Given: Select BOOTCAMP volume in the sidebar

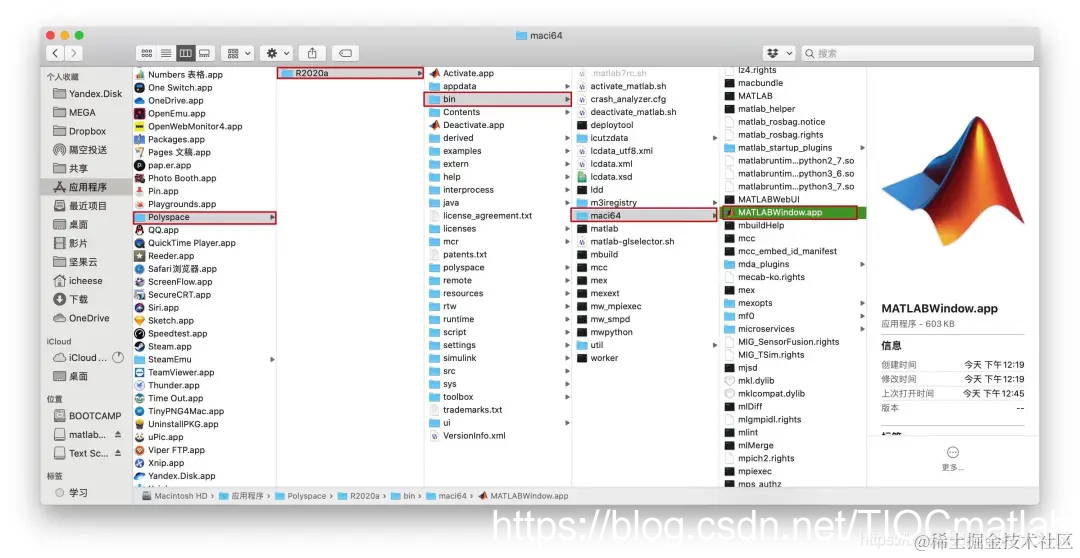Looking at the screenshot, I should coord(87,415).
